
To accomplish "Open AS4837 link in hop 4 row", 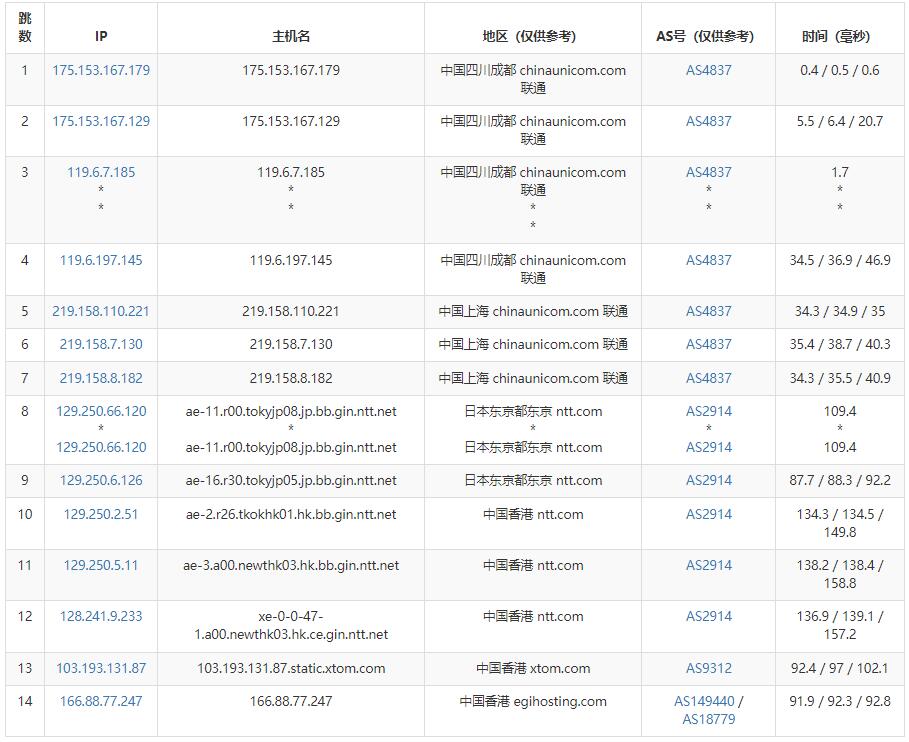I will (708, 260).
